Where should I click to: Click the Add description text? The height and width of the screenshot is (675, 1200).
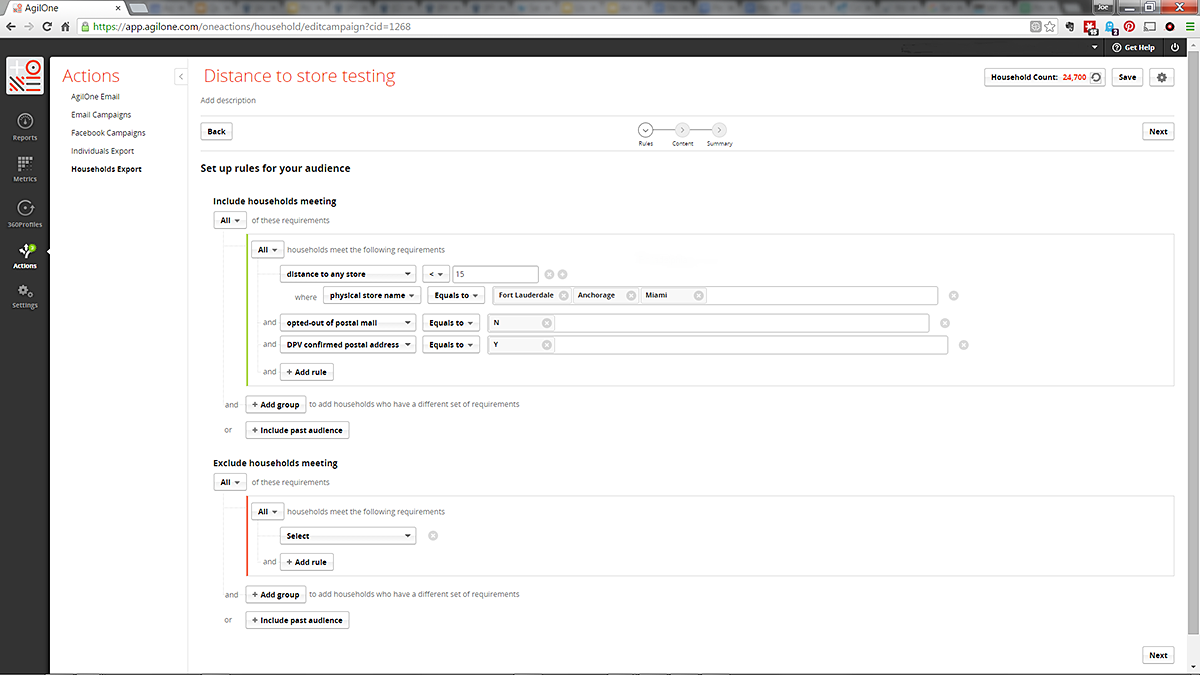point(228,100)
